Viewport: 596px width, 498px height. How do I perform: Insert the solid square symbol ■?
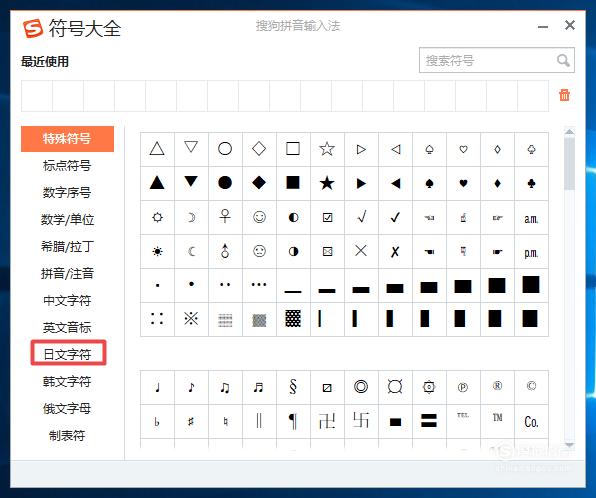[x=293, y=183]
